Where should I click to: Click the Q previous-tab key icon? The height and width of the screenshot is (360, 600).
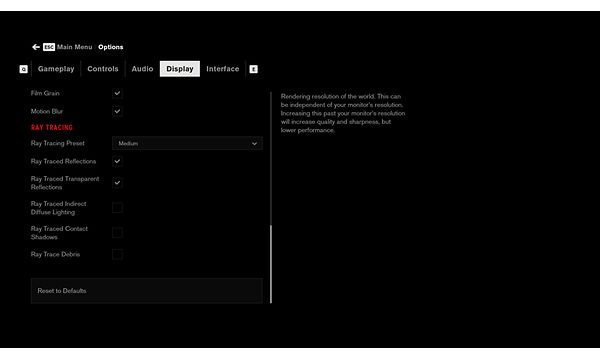24,69
